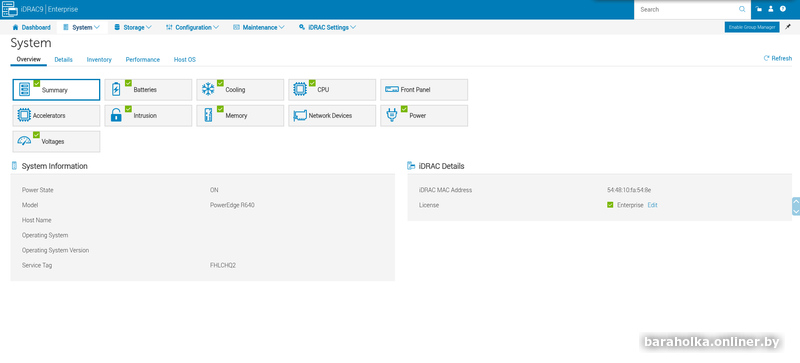Click the Operating System Version label
This screenshot has height=363, width=800.
[55, 251]
